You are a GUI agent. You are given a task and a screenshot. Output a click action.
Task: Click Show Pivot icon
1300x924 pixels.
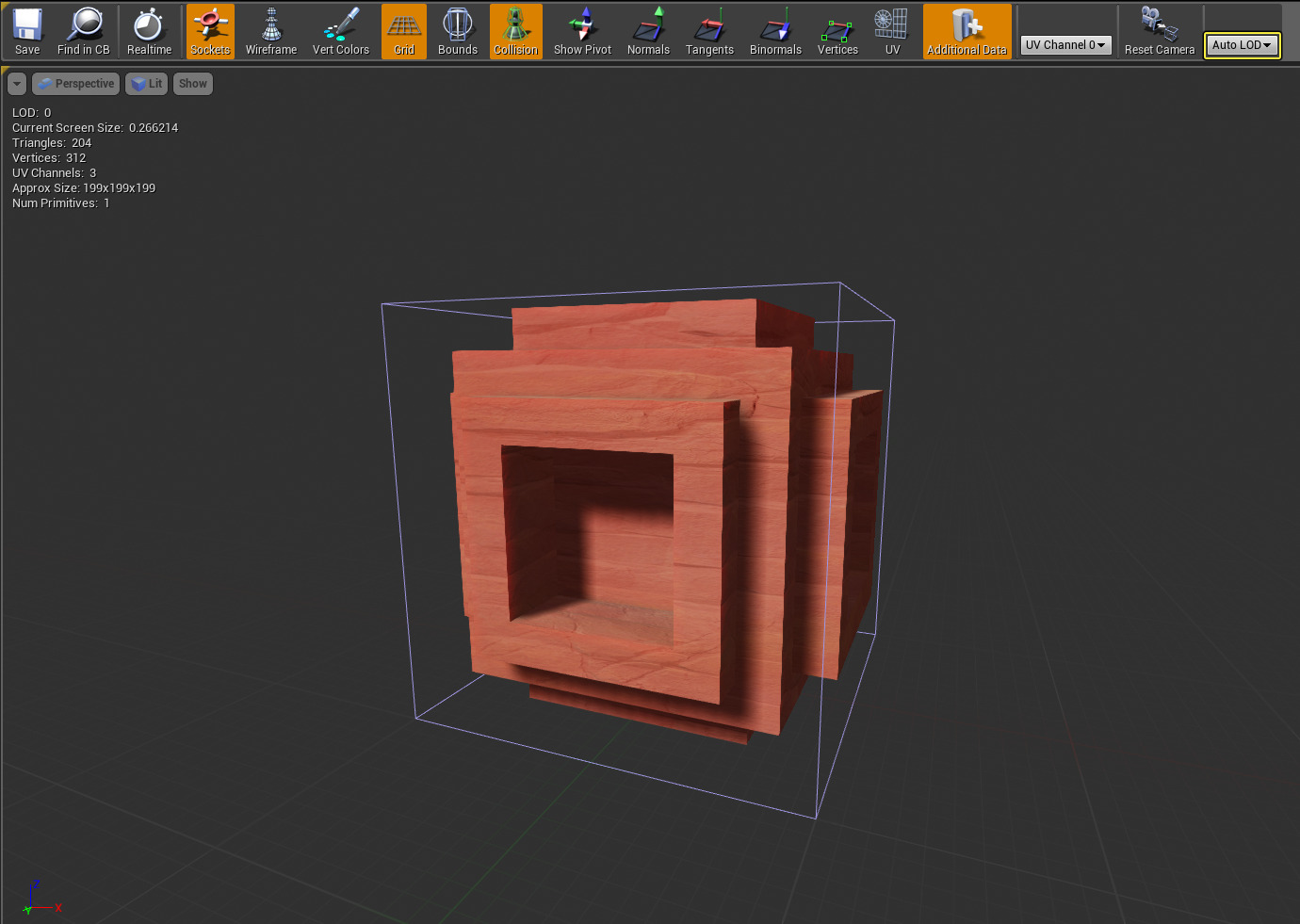[582, 31]
